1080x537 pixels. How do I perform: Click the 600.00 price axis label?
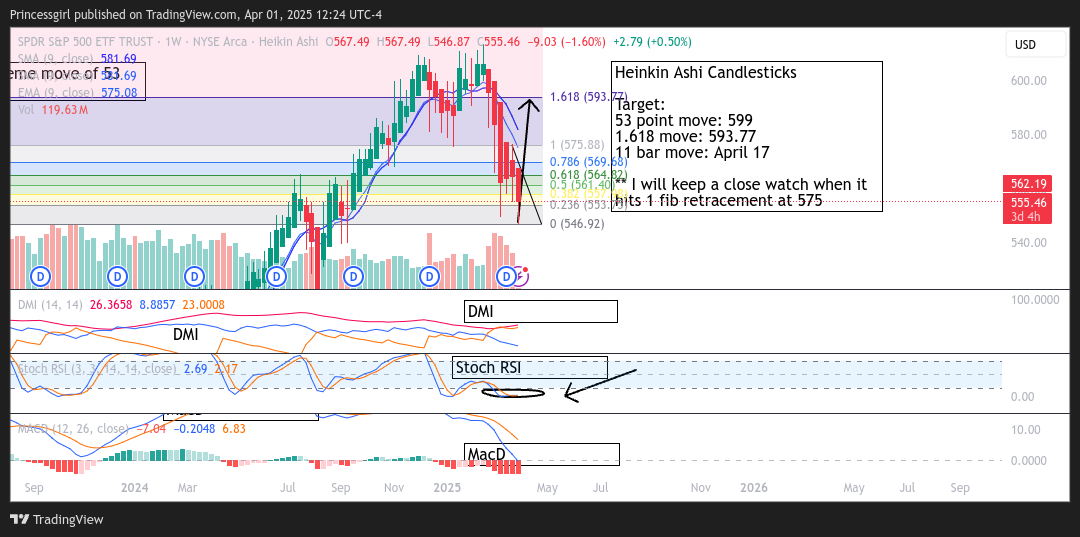point(1027,81)
